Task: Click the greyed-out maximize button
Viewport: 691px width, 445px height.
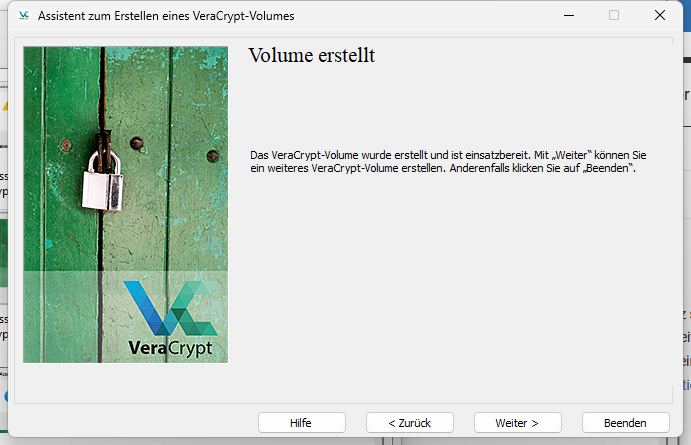Action: point(614,16)
